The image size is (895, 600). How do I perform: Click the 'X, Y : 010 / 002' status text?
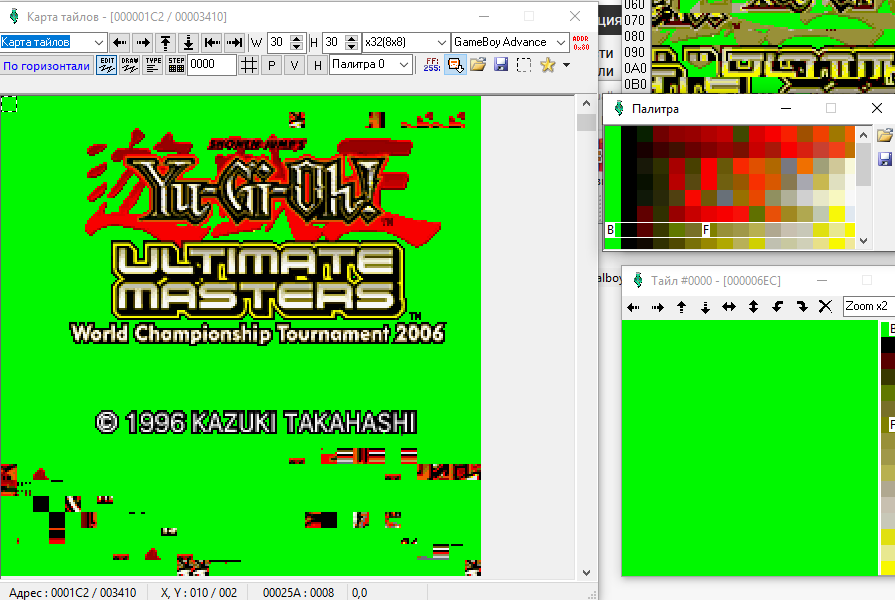click(199, 593)
